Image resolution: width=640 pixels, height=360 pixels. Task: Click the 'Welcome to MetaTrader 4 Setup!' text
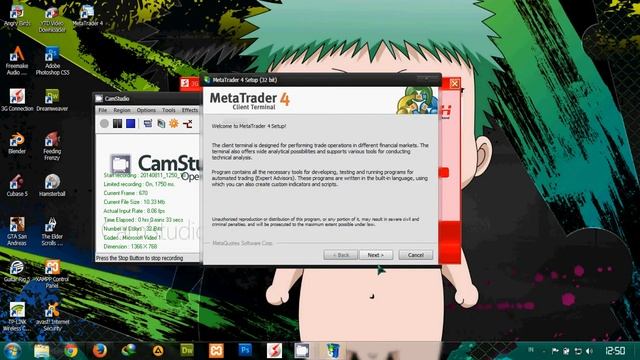point(249,126)
